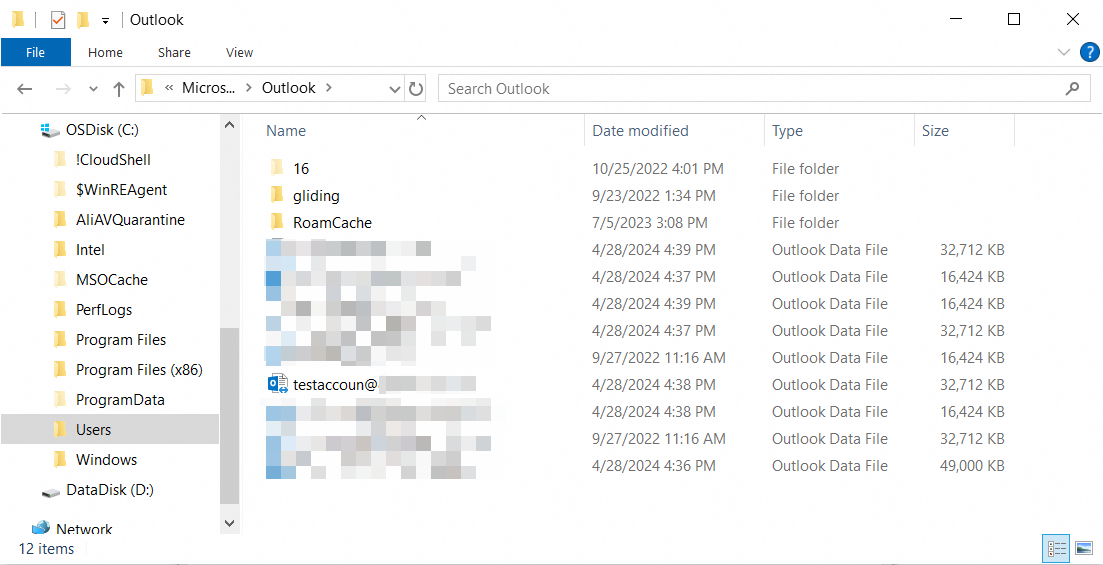Open Help with the blue question mark

pos(1089,52)
